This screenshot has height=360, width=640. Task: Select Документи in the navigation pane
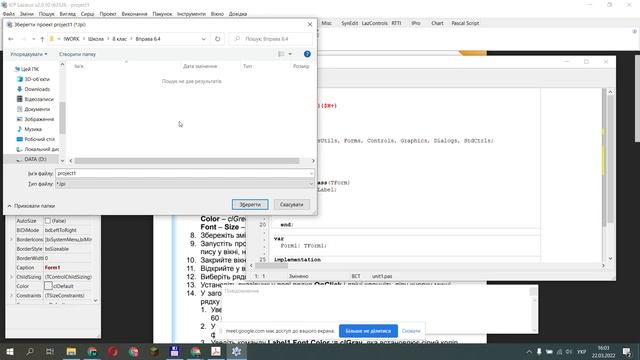[x=33, y=109]
